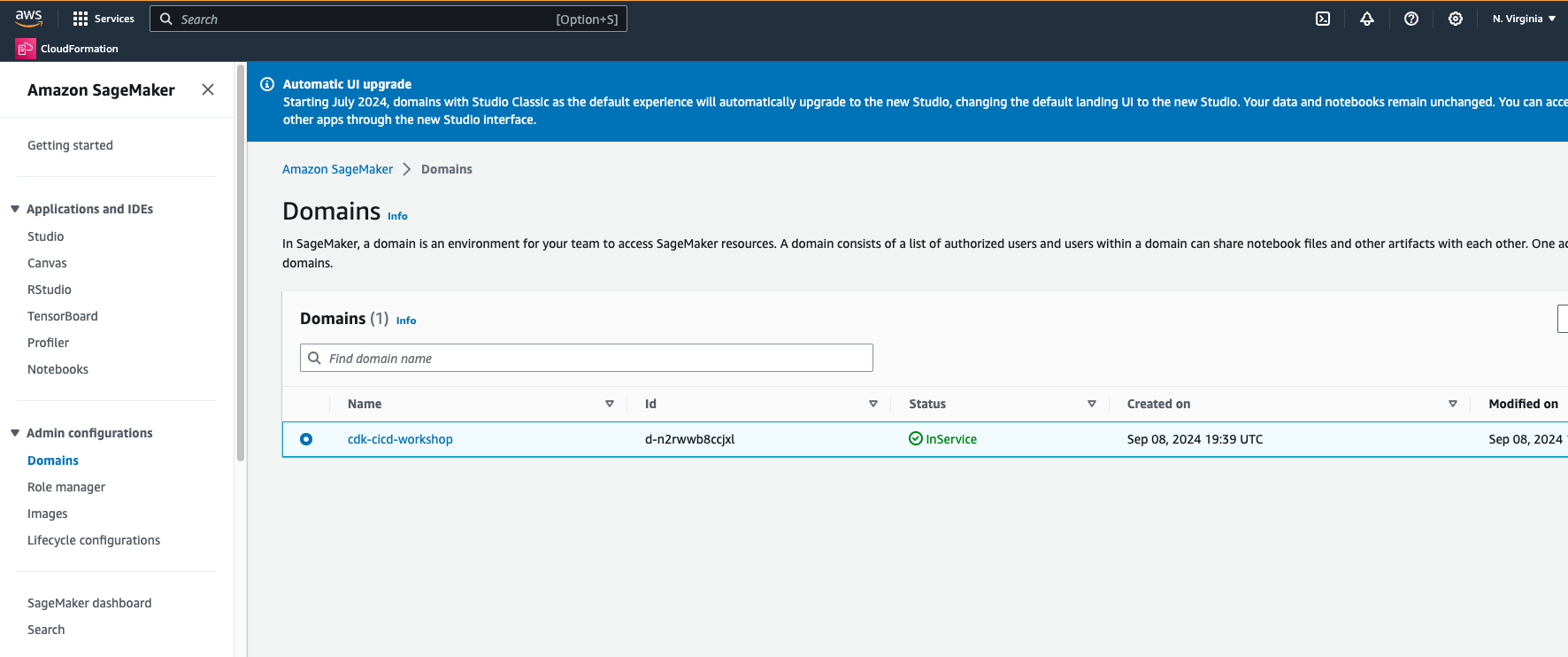Click the CloudFormation shortcut icon
The width and height of the screenshot is (1568, 657).
tap(26, 49)
